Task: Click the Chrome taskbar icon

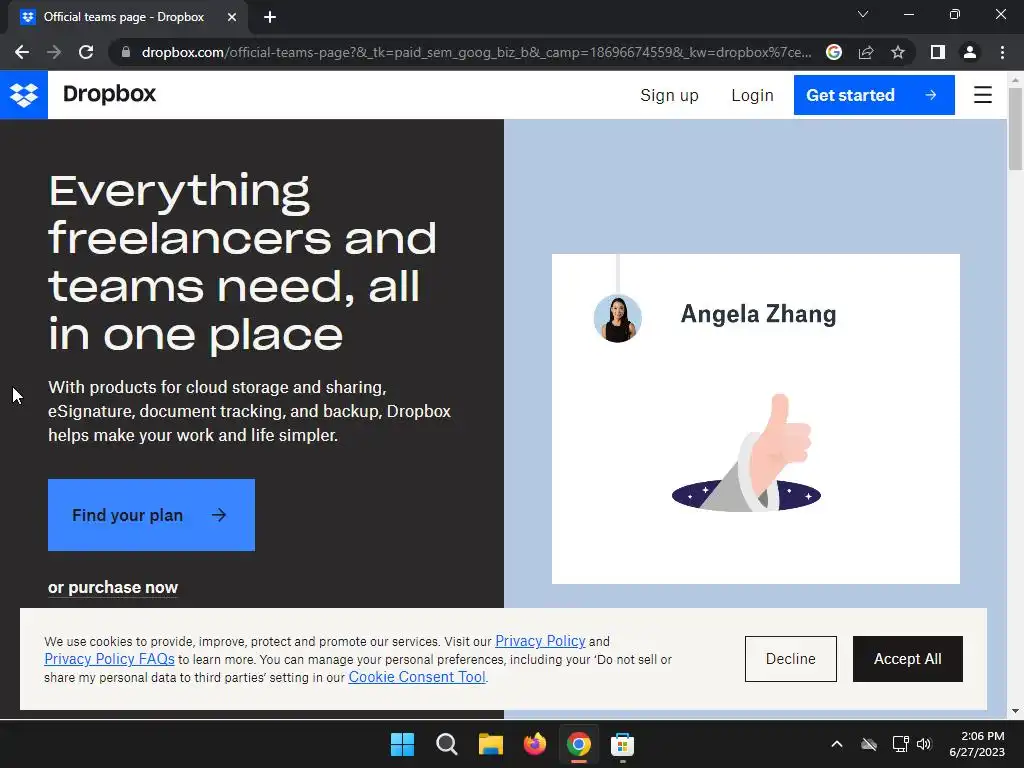Action: click(x=579, y=744)
